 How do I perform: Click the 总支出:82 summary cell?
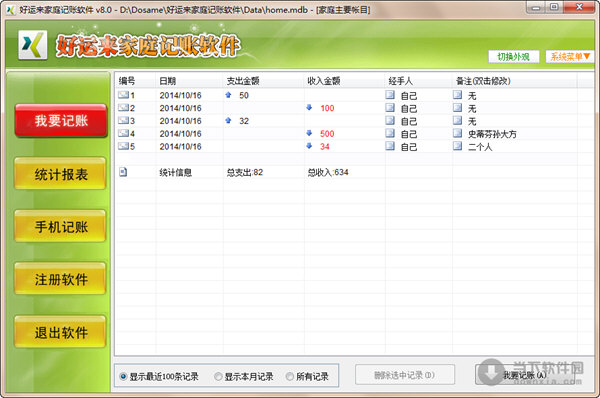click(245, 172)
